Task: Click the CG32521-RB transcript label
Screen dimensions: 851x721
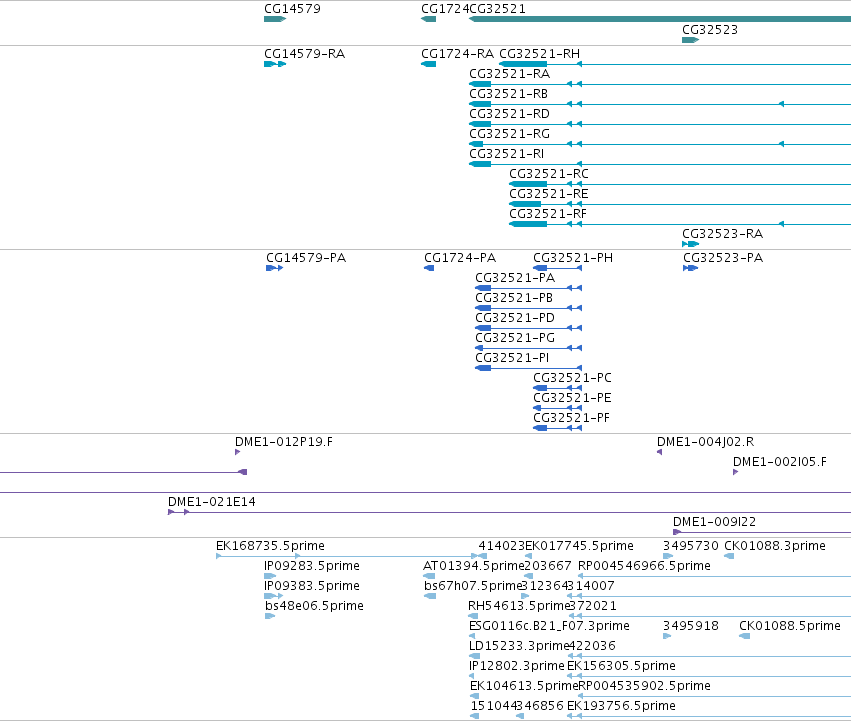Action: pos(509,94)
